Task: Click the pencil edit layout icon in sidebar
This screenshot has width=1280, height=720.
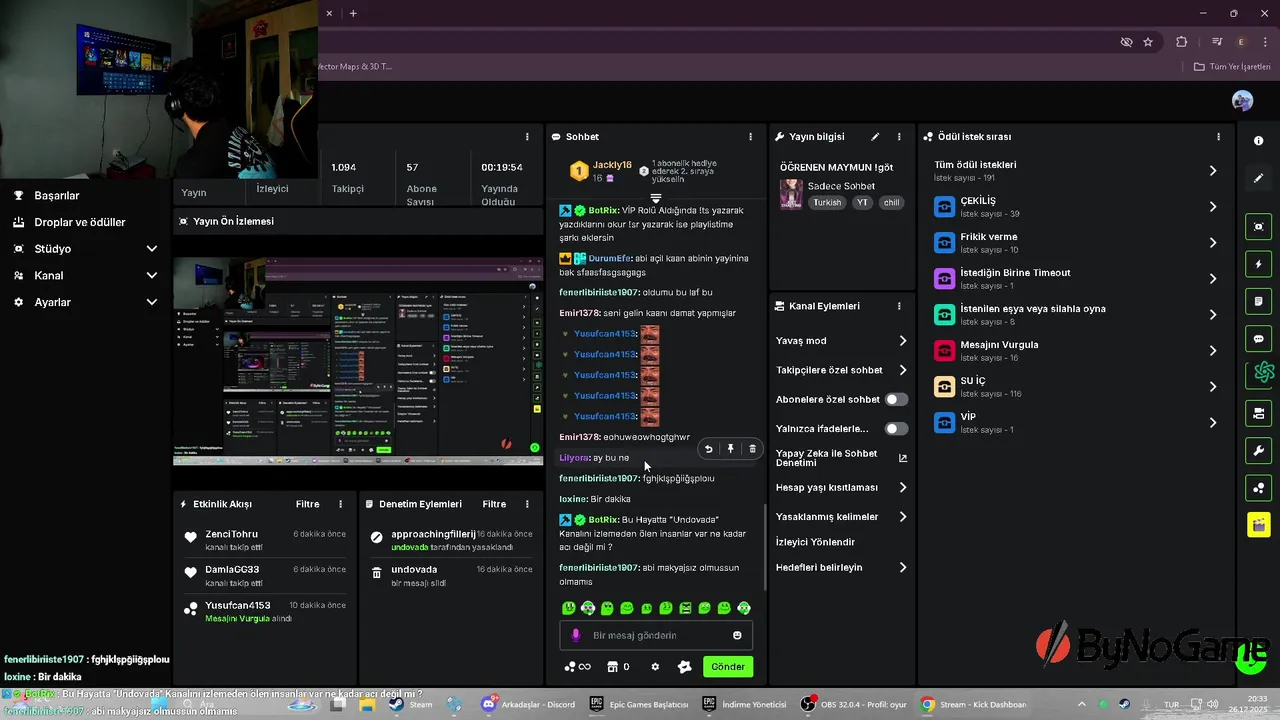Action: pos(1258,178)
